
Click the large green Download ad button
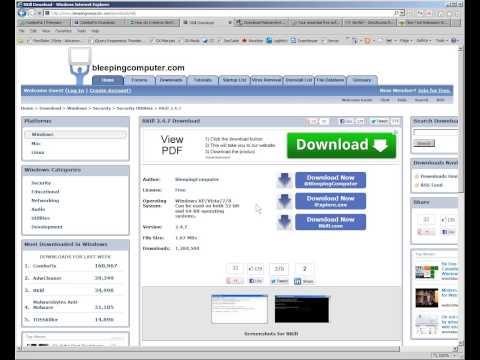(341, 145)
